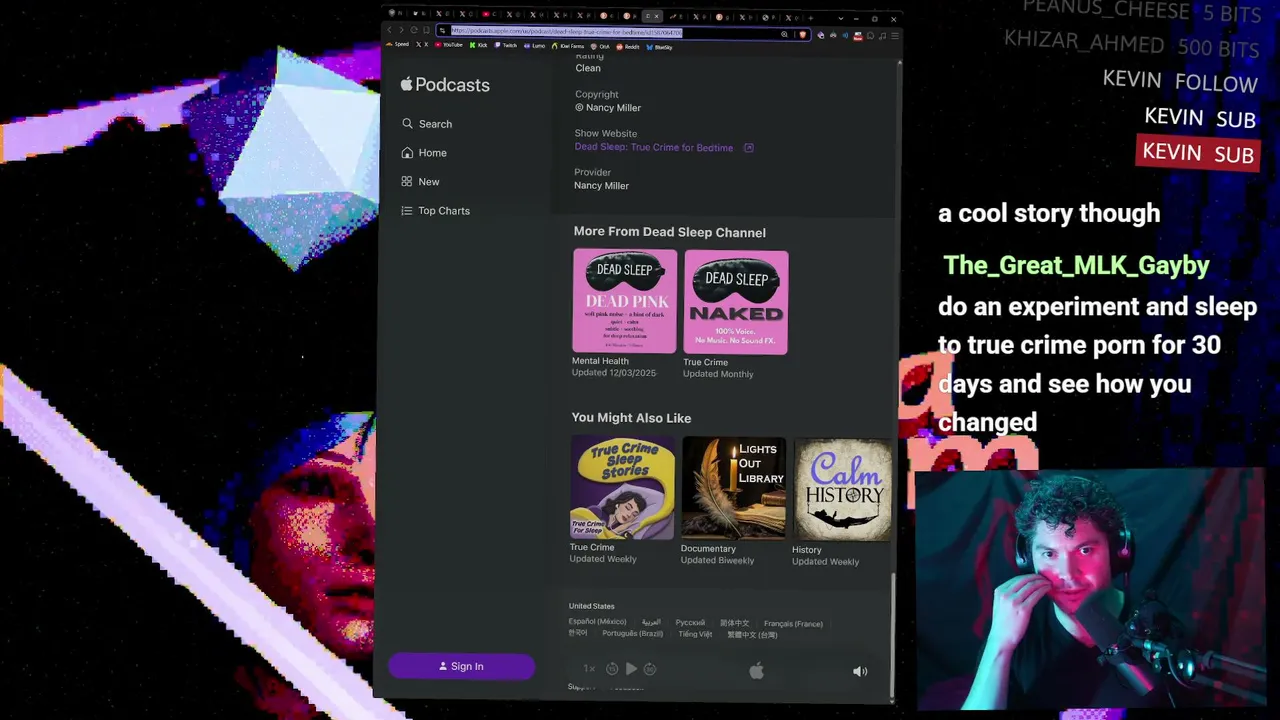Click the 'True Crime' label under True Crime Sleep Stories
1280x720 pixels.
point(592,548)
